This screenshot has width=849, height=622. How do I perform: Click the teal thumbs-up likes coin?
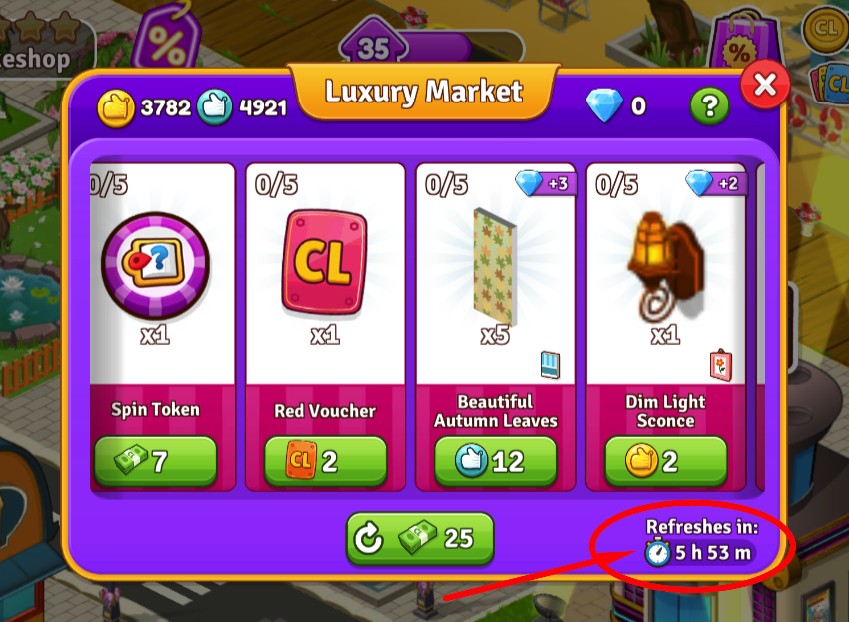[x=215, y=107]
